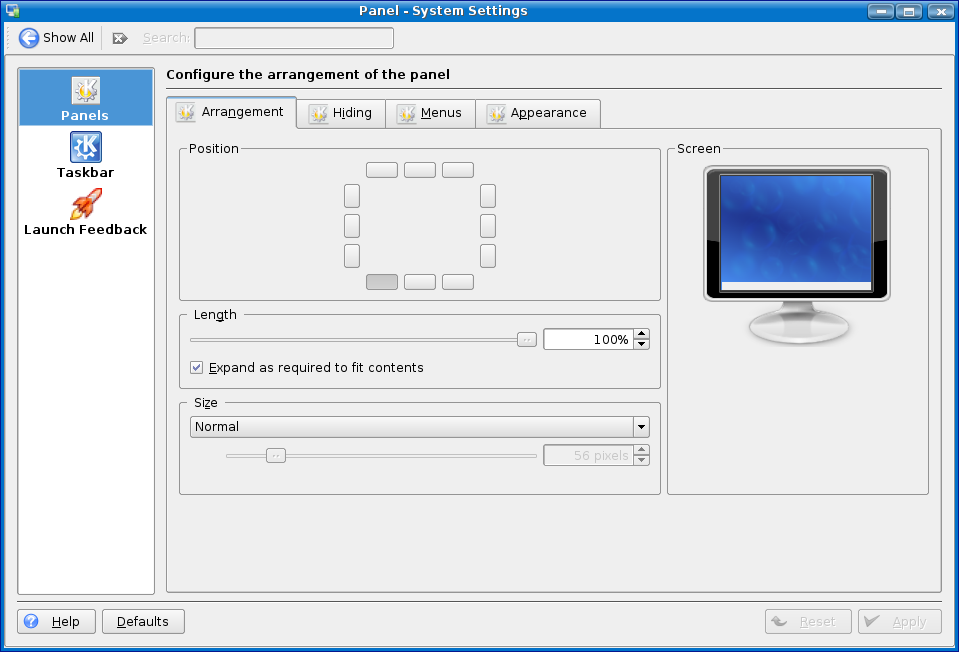
Task: Select bottom-left panel position button
Action: point(382,282)
